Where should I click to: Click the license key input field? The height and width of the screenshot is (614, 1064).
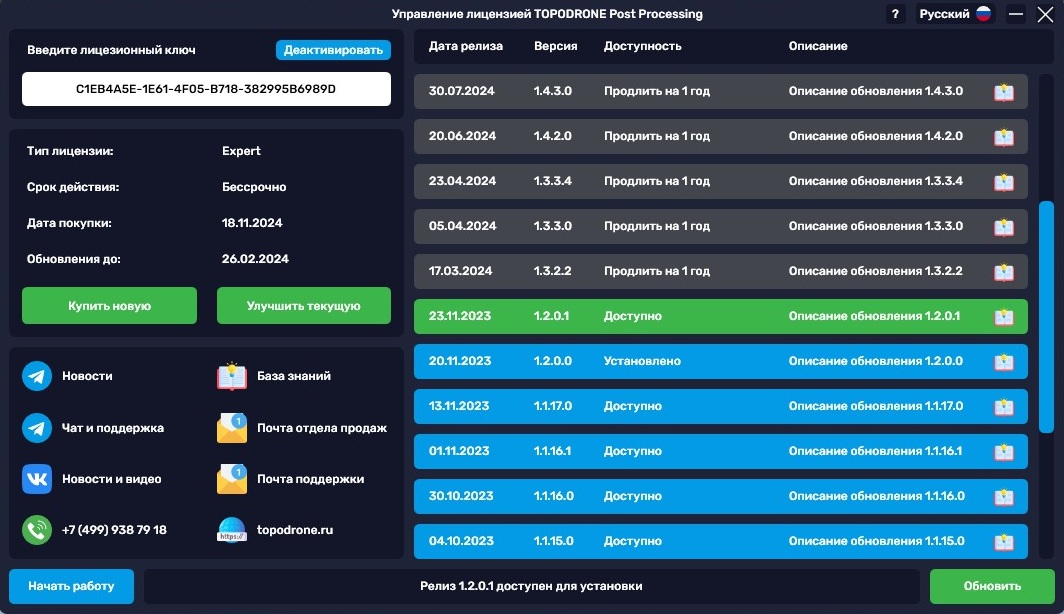[206, 89]
